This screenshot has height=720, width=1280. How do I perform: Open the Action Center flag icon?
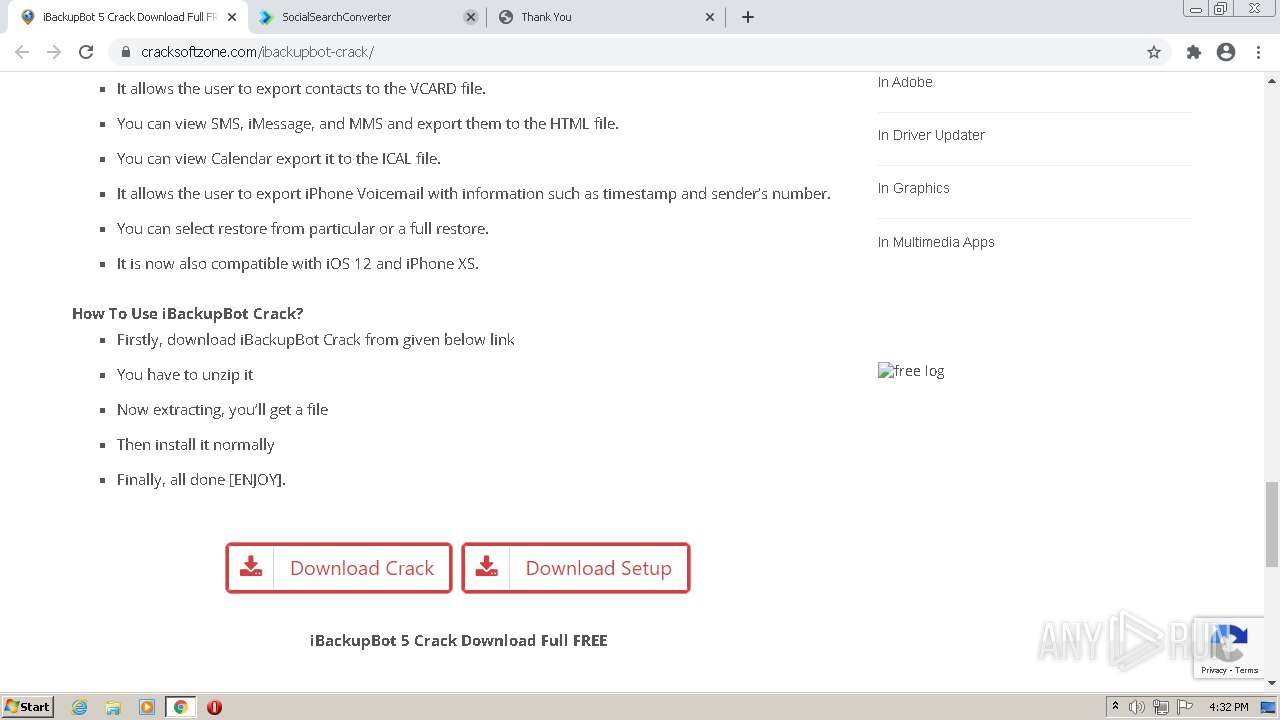pos(1183,707)
